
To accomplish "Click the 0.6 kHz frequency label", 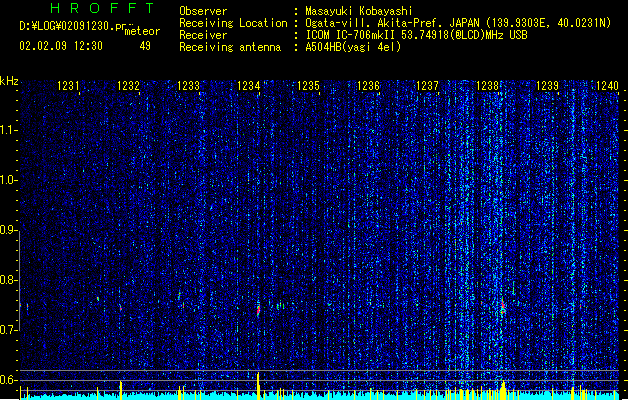I will click(8, 380).
